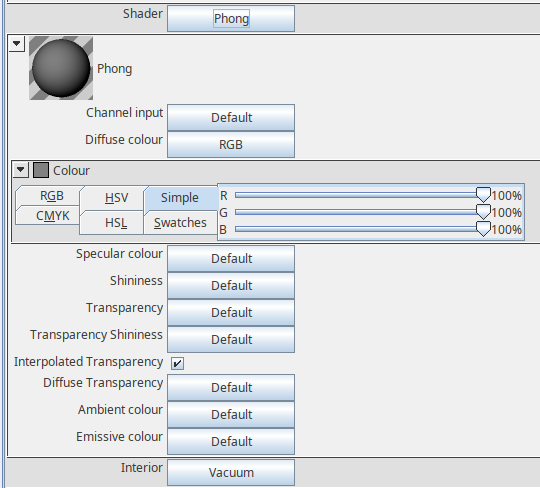Open the Channel input dropdown
The image size is (540, 488).
click(x=231, y=117)
